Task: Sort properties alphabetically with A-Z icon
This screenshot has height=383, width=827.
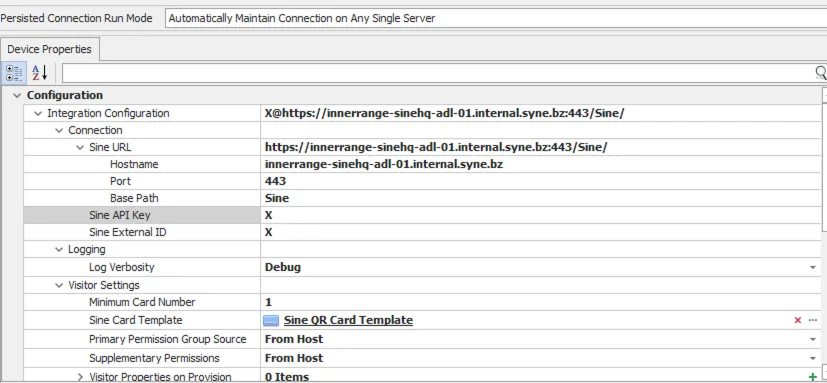Action: [x=40, y=73]
